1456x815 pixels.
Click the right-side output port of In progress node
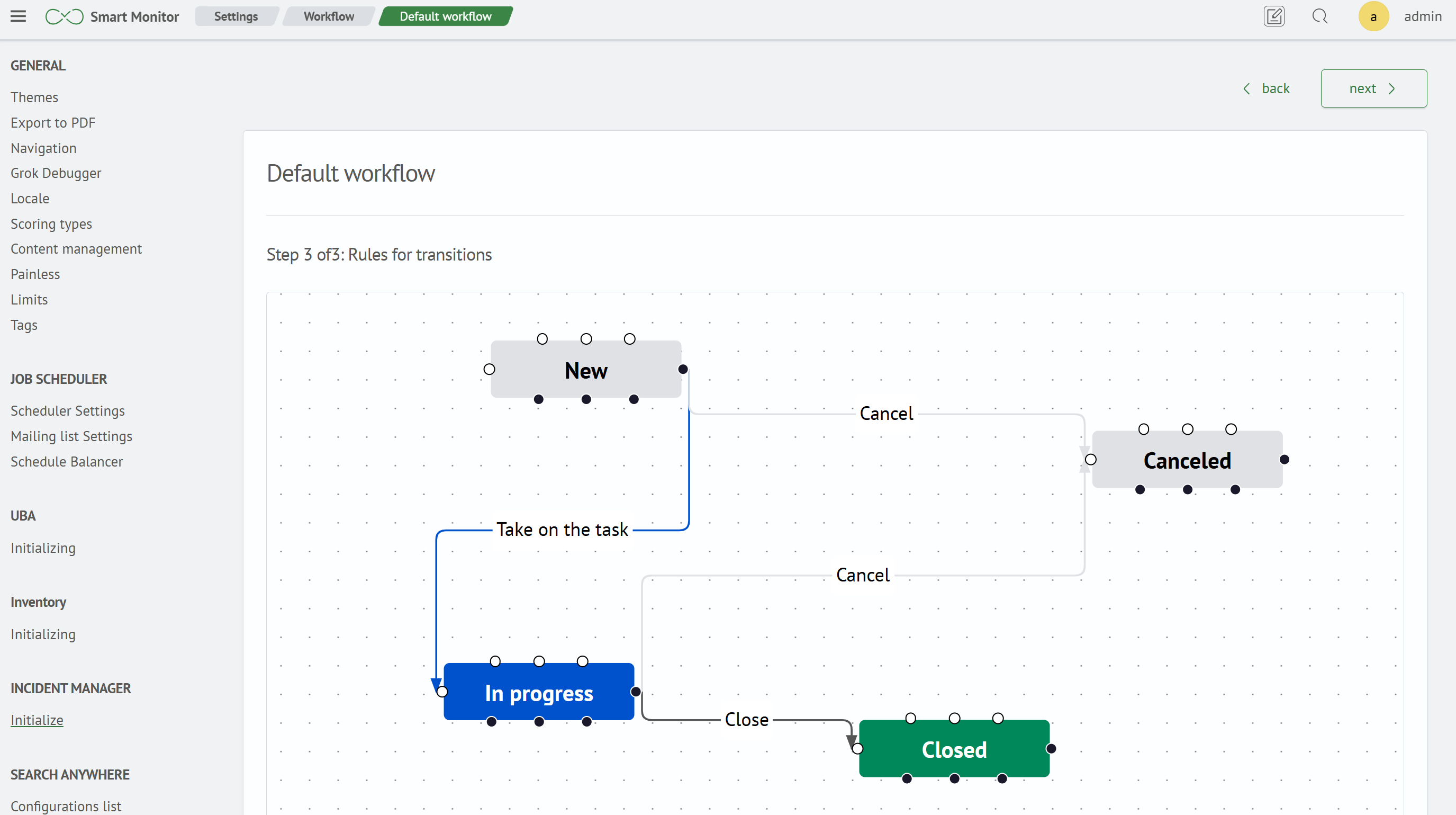[636, 692]
